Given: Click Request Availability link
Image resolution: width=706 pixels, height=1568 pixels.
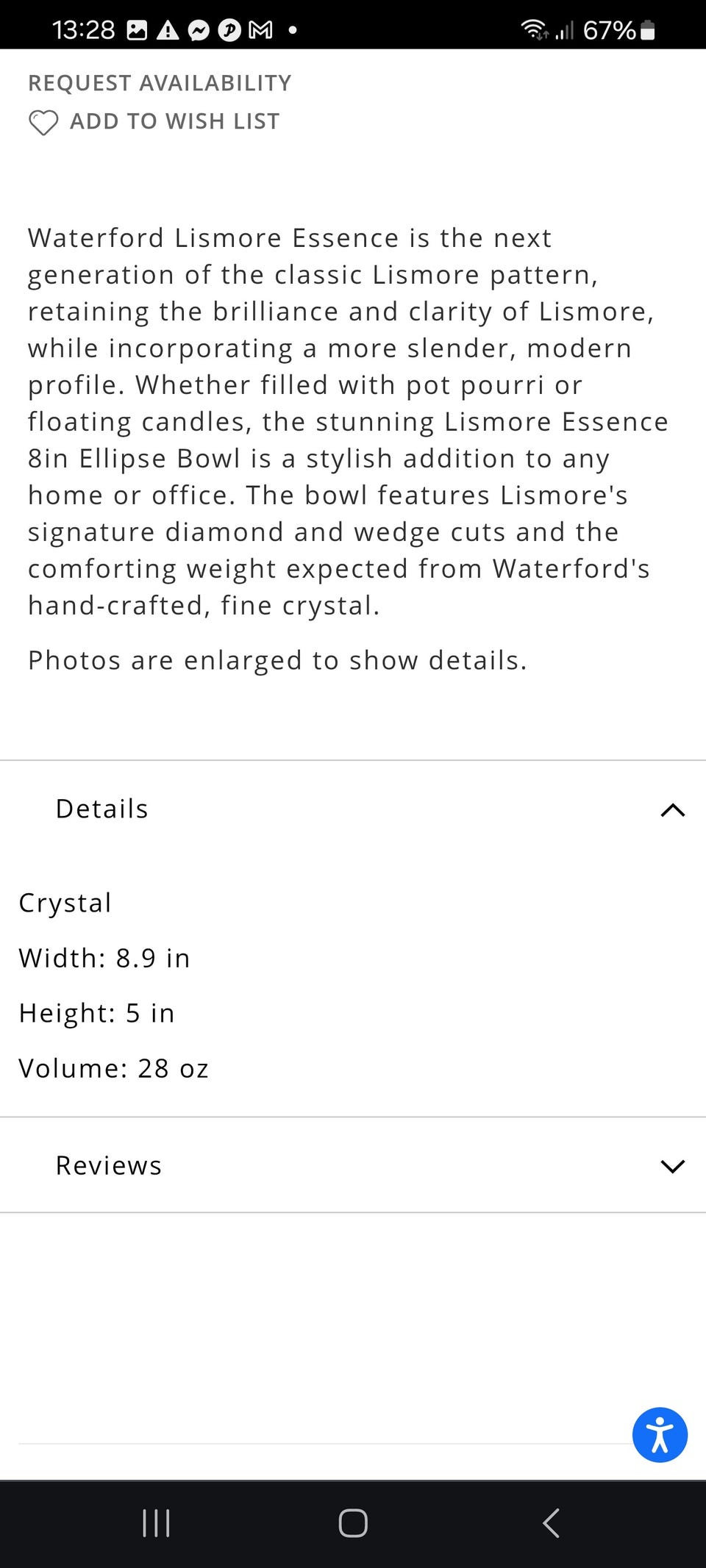Looking at the screenshot, I should click(160, 83).
